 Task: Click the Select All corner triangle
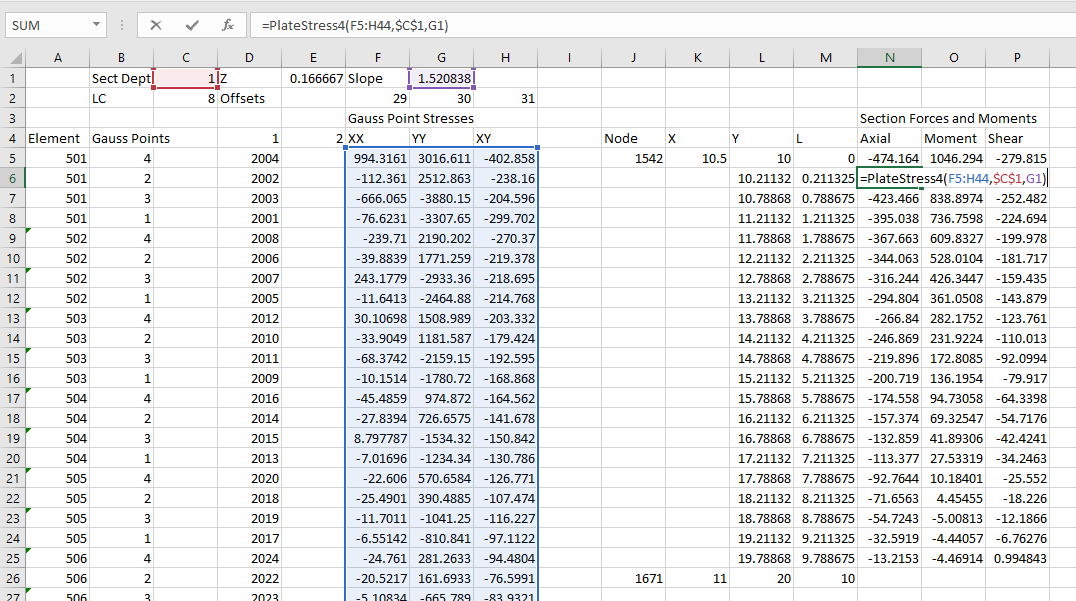tap(12, 58)
